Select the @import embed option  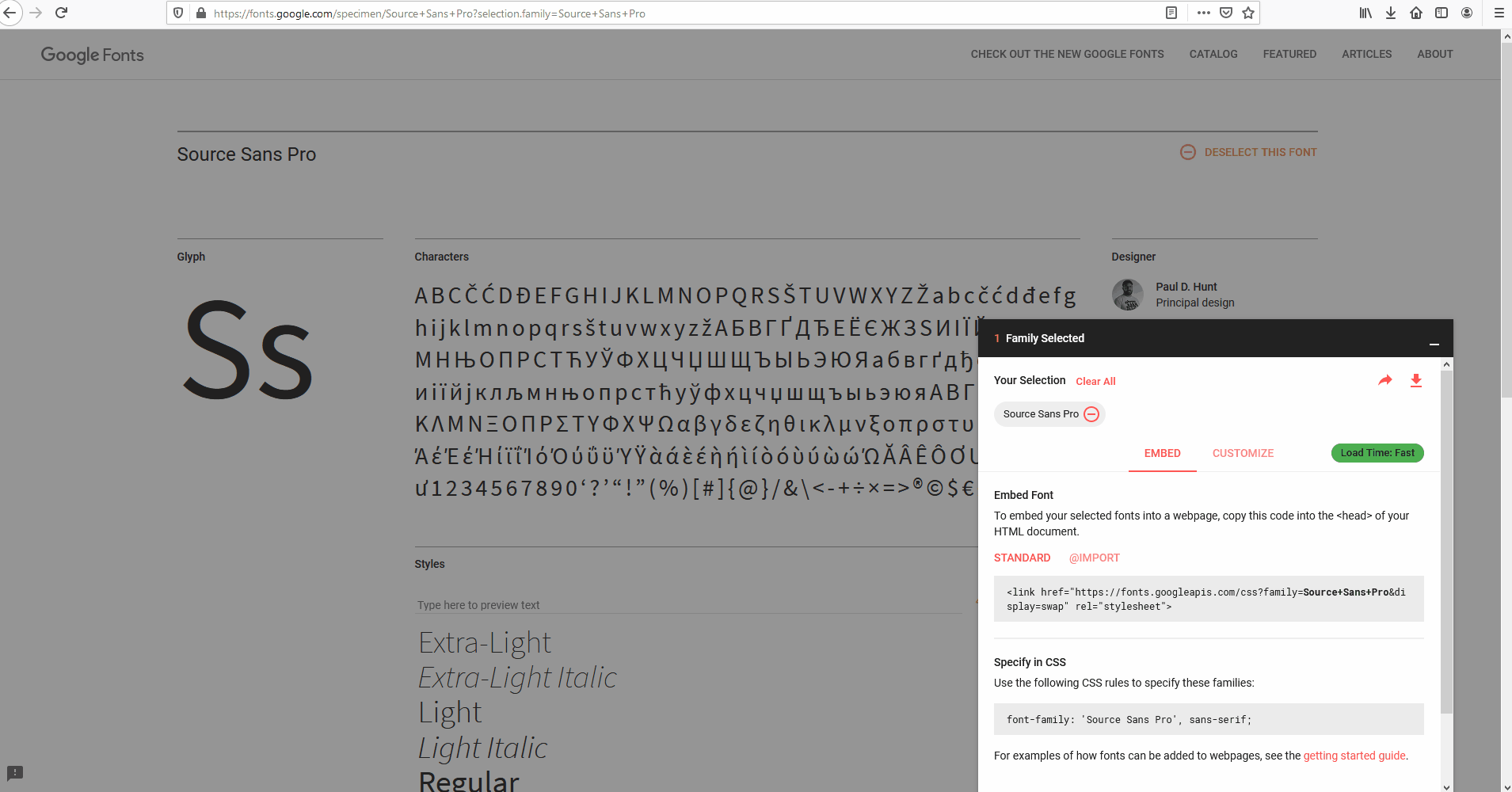1094,558
